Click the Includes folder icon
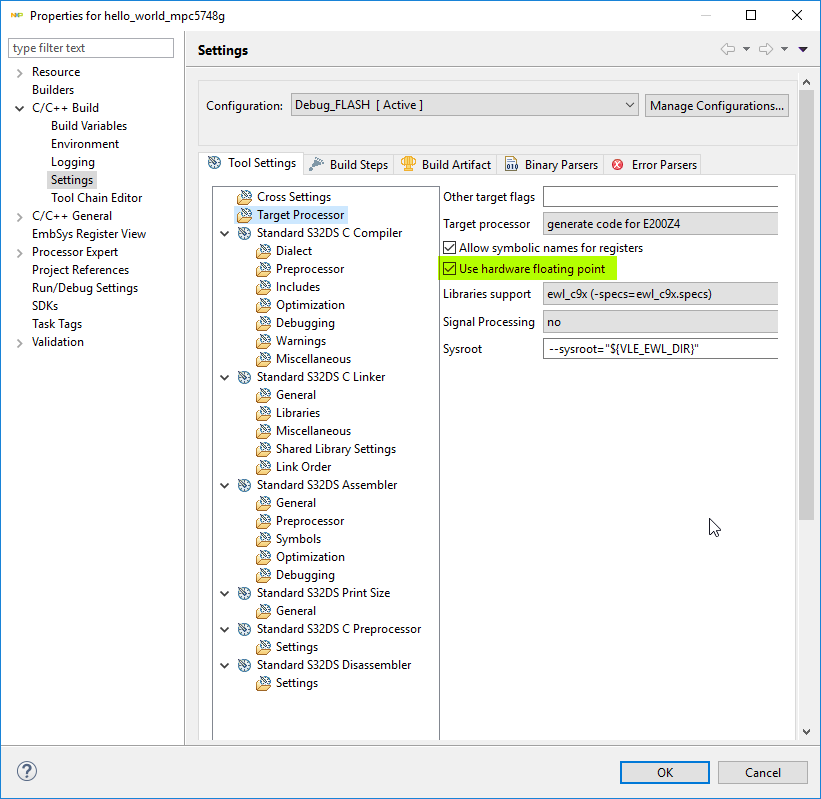The width and height of the screenshot is (821, 799). coord(264,287)
